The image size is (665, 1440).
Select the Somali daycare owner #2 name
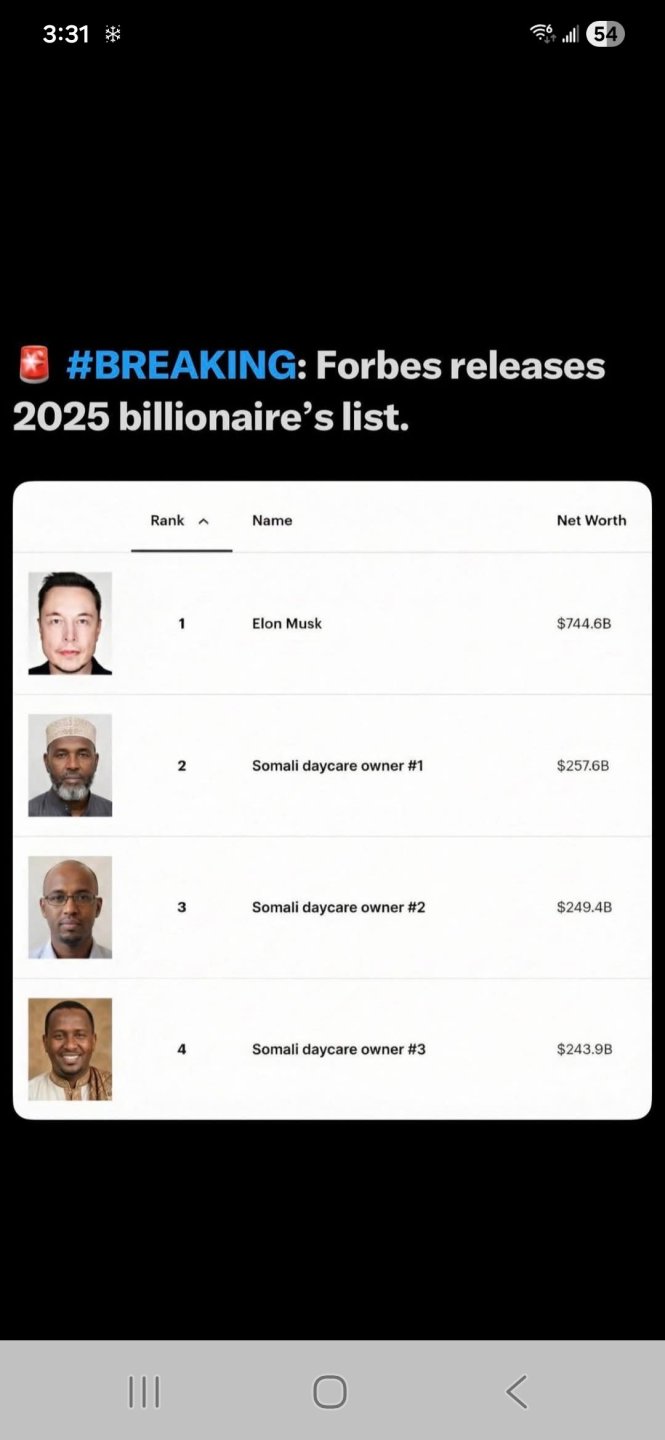coord(338,907)
